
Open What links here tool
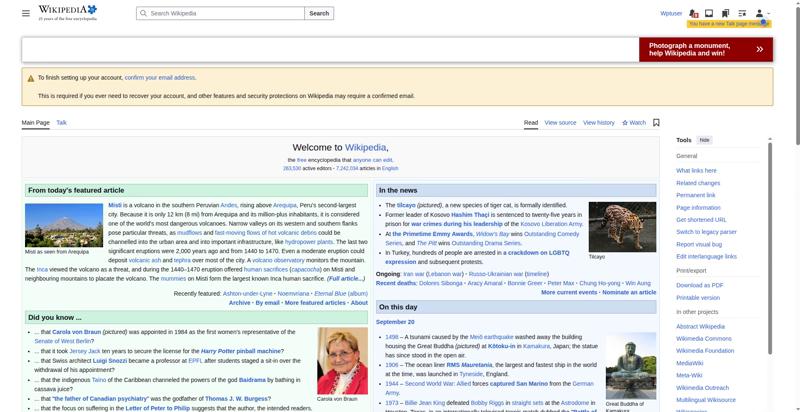(x=696, y=171)
